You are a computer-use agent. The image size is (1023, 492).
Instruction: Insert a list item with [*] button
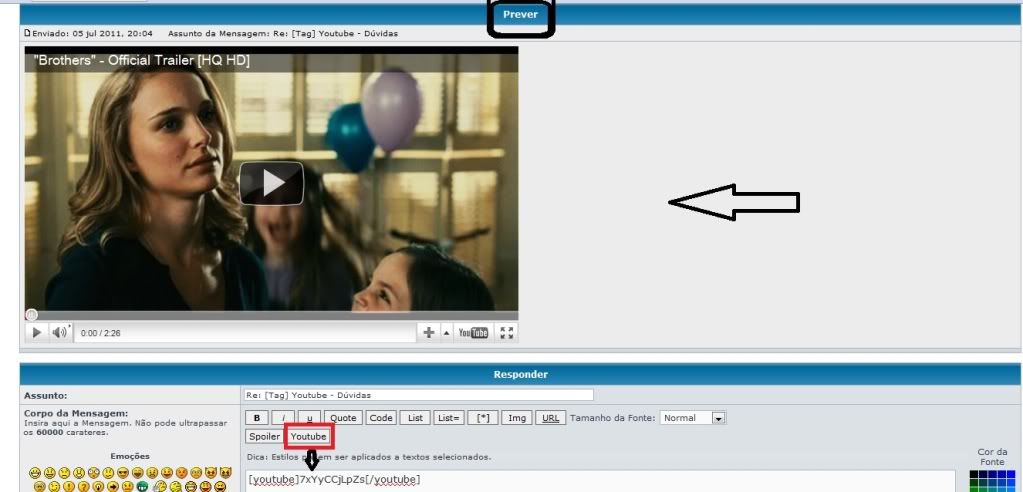483,418
